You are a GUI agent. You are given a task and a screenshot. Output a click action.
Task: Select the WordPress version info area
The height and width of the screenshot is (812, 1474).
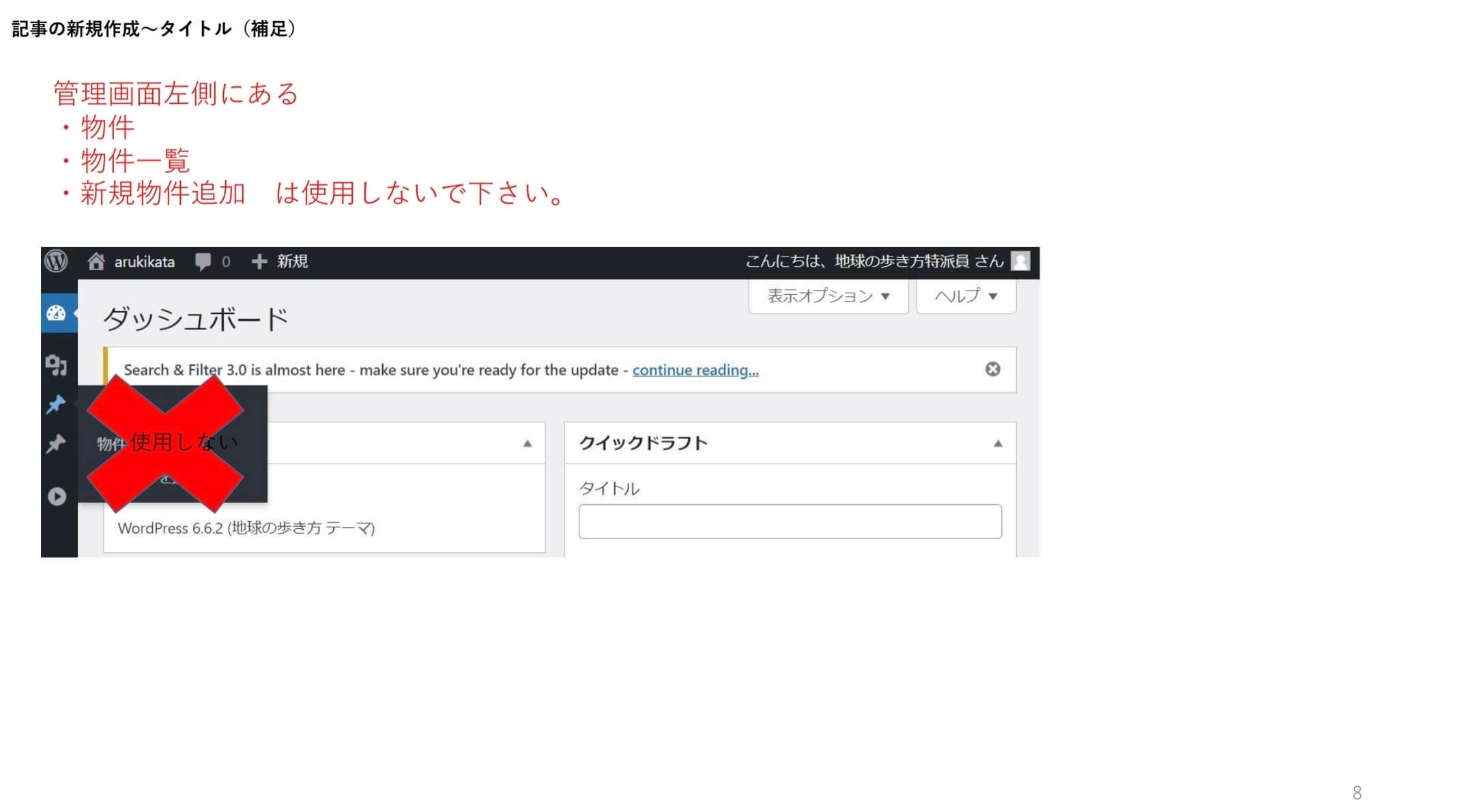[x=248, y=528]
